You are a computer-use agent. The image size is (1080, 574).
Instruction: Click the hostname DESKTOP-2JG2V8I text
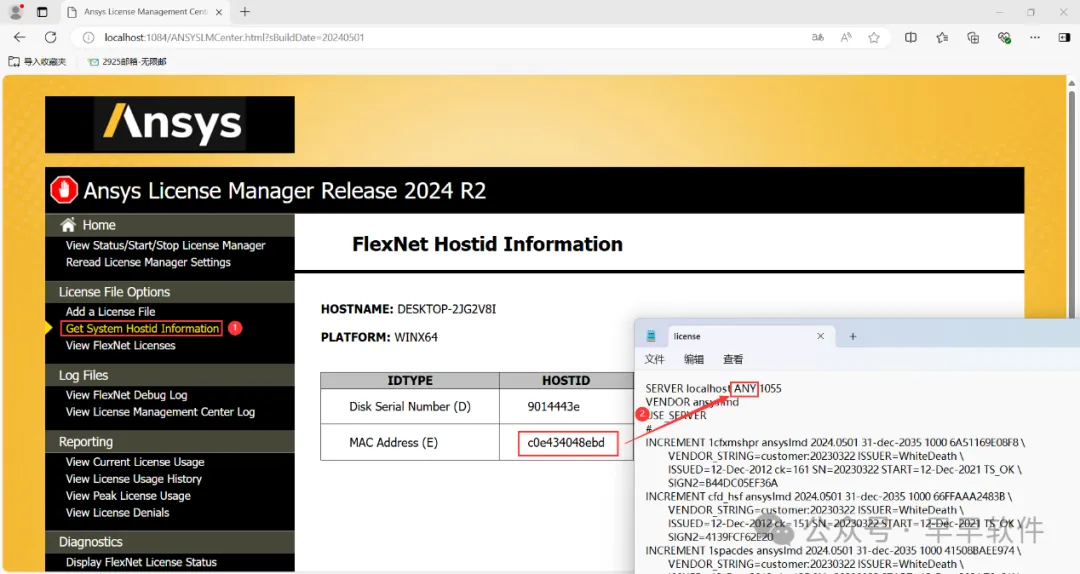[x=446, y=309]
